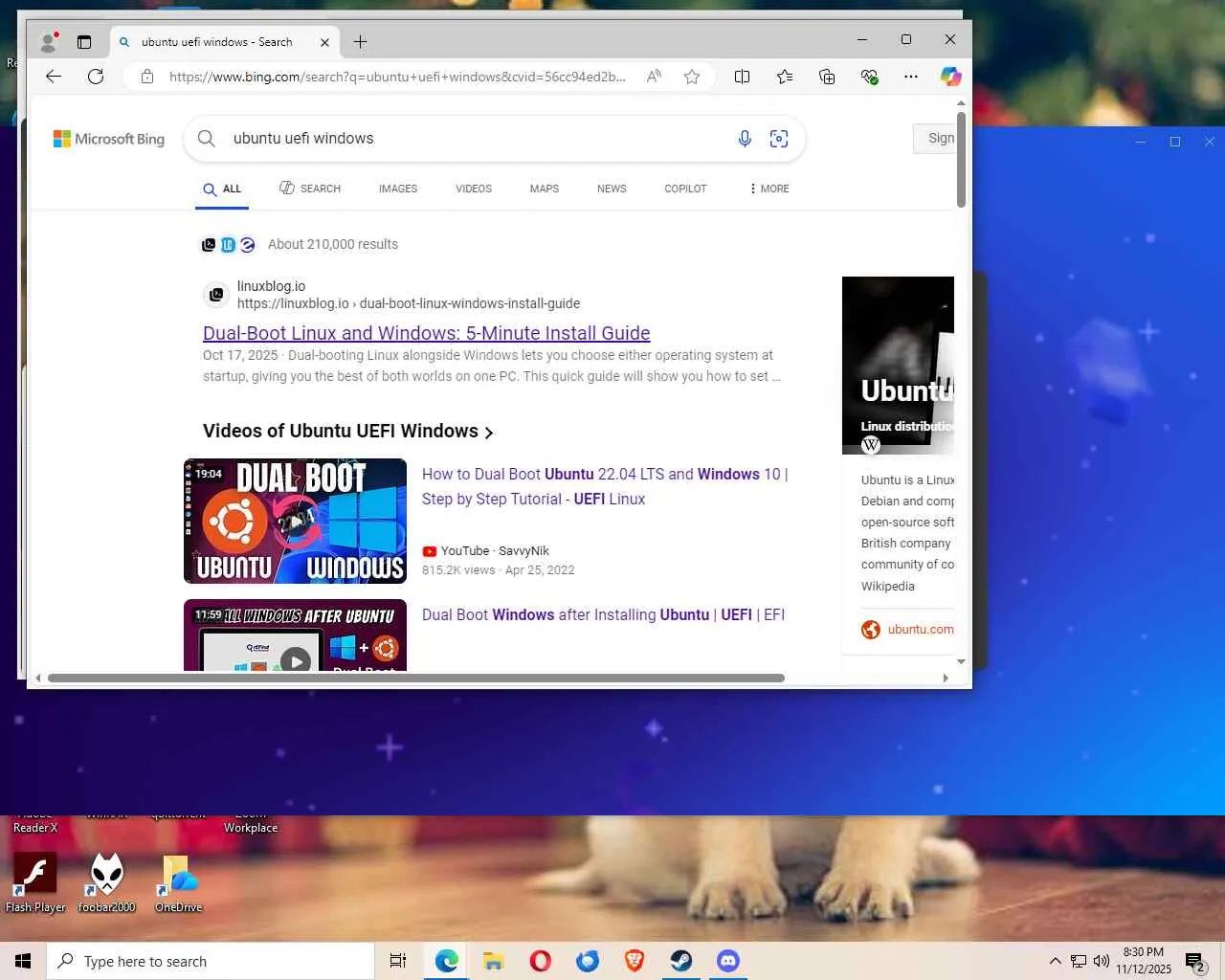This screenshot has width=1225, height=980.
Task: Open Dual Boot Windows after Installing Ubuntu link
Action: tap(603, 614)
